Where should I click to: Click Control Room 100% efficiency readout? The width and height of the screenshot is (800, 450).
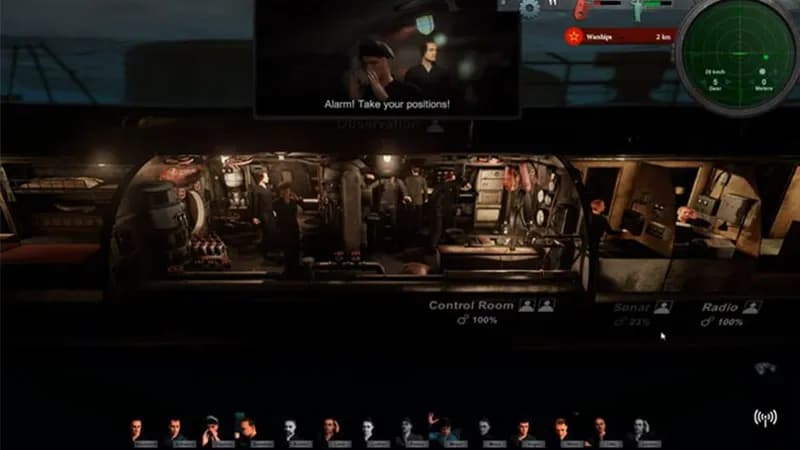coord(478,320)
